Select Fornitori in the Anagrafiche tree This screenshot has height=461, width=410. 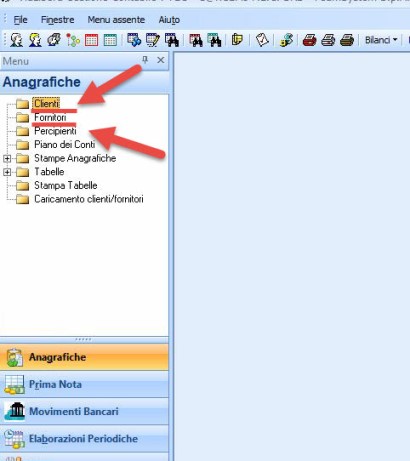(50, 117)
